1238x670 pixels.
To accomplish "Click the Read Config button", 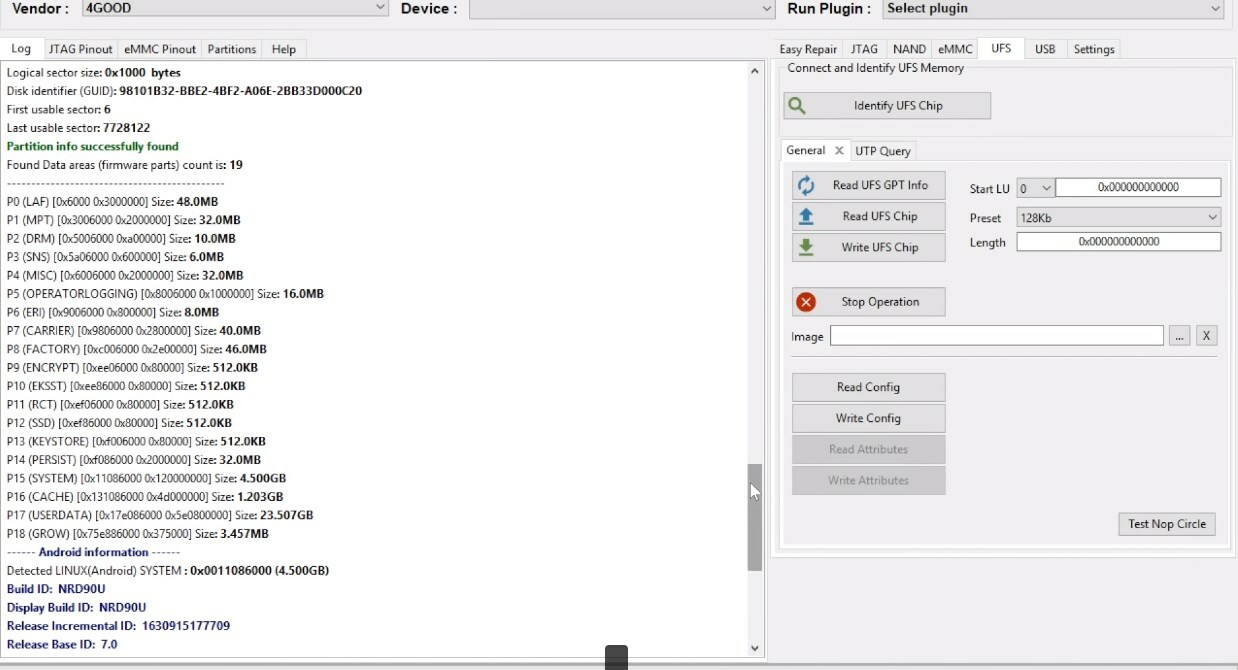I will (x=868, y=387).
